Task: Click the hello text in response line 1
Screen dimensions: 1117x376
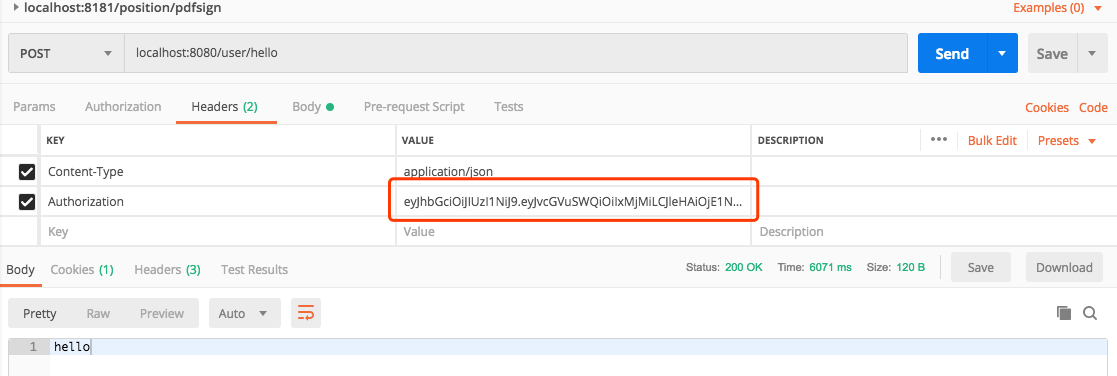Action: 72,347
